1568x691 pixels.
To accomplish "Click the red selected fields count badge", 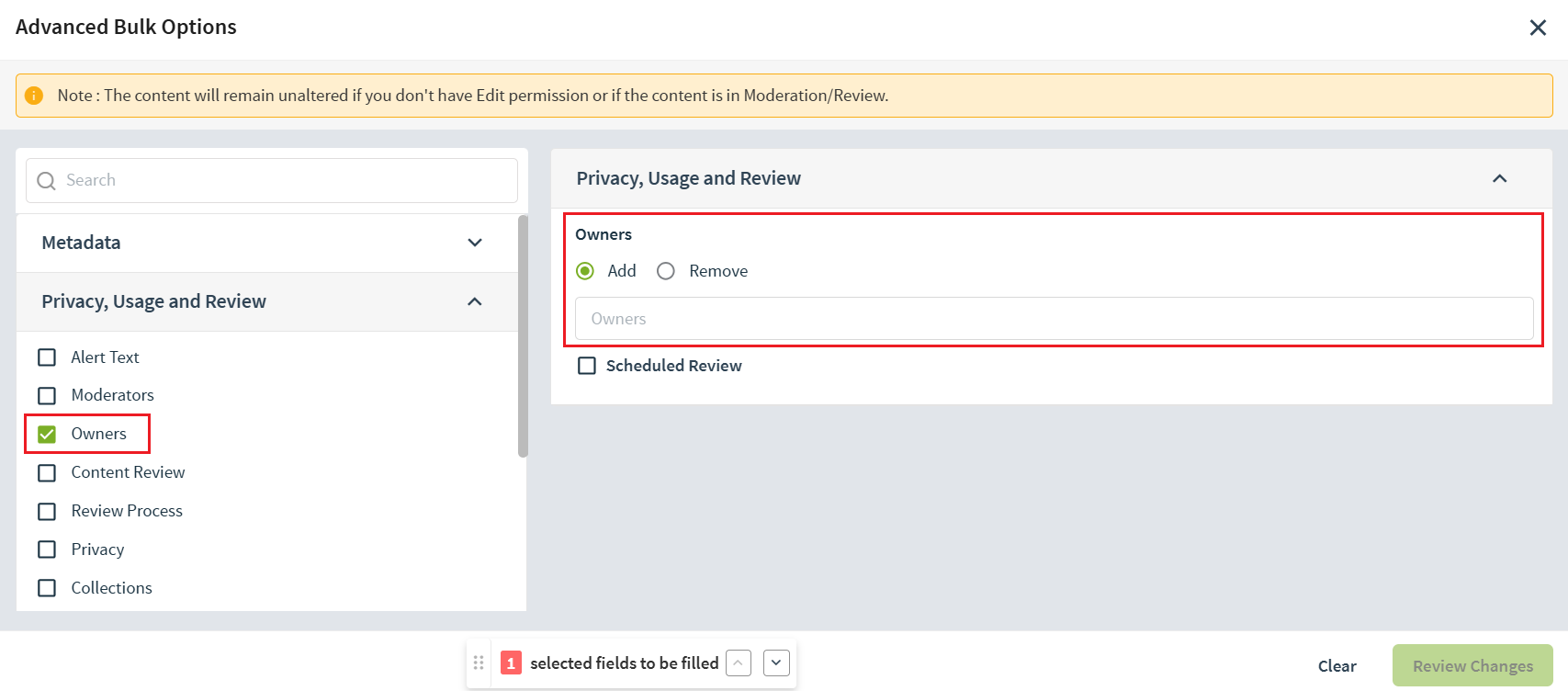I will pyautogui.click(x=511, y=663).
